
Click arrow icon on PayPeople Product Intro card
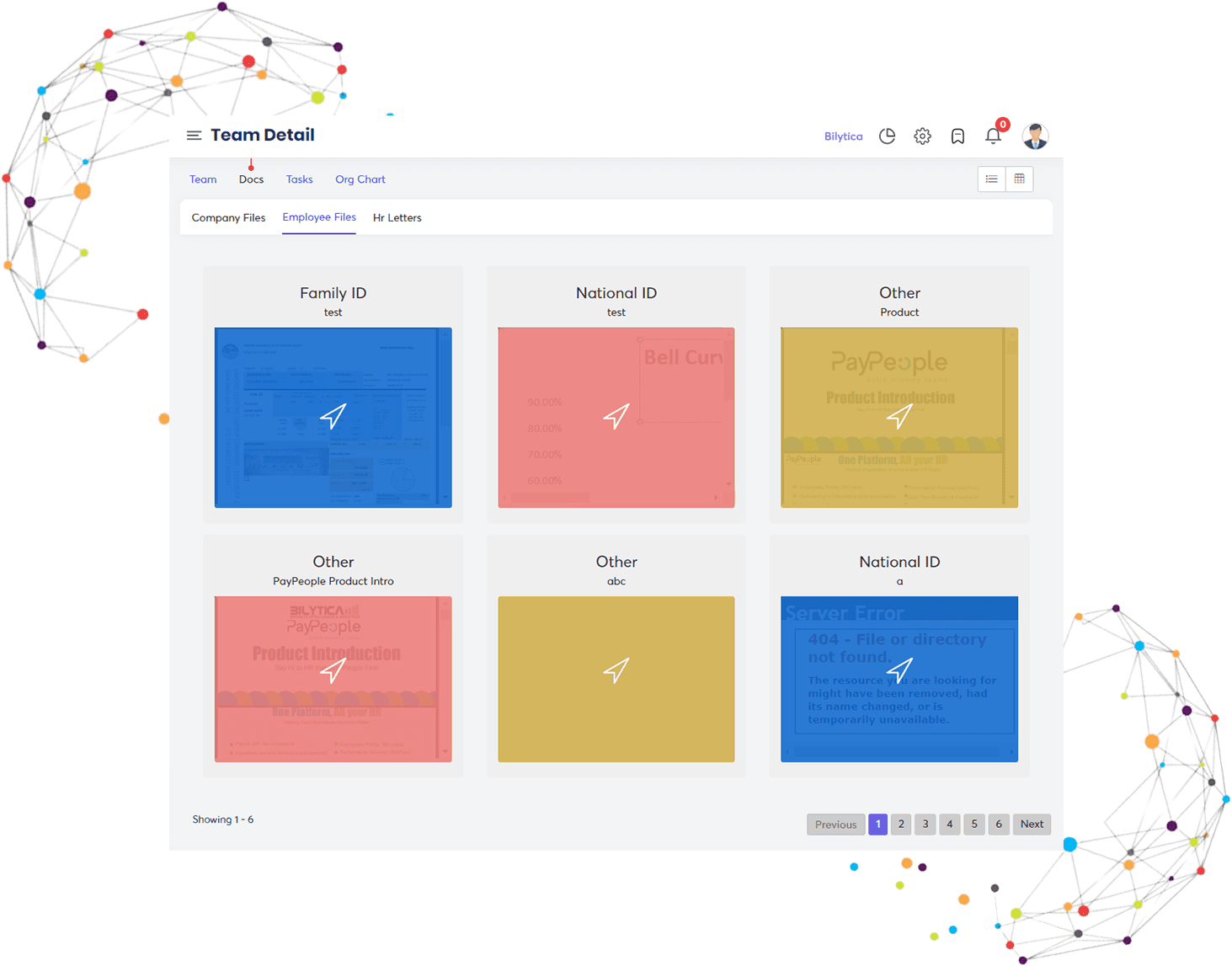pyautogui.click(x=333, y=670)
